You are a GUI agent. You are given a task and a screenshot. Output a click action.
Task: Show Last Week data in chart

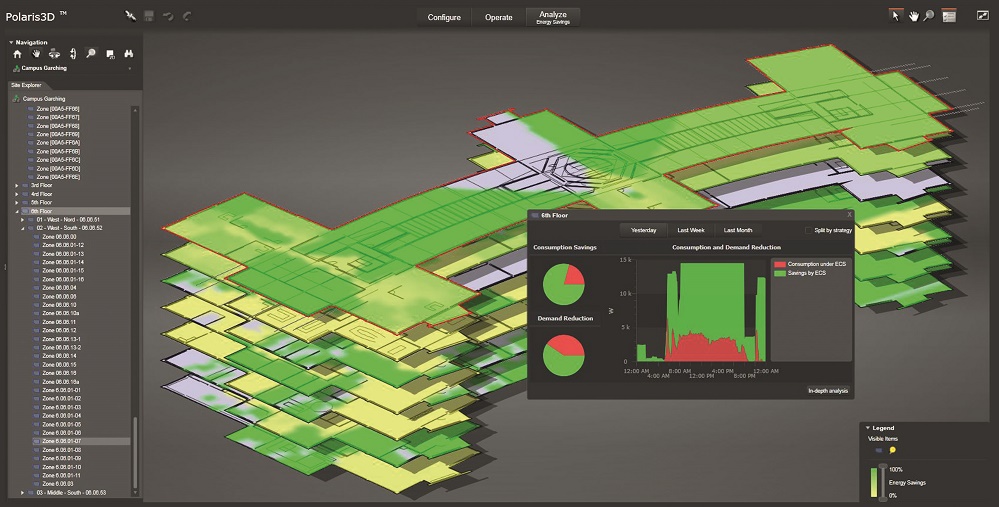click(690, 230)
